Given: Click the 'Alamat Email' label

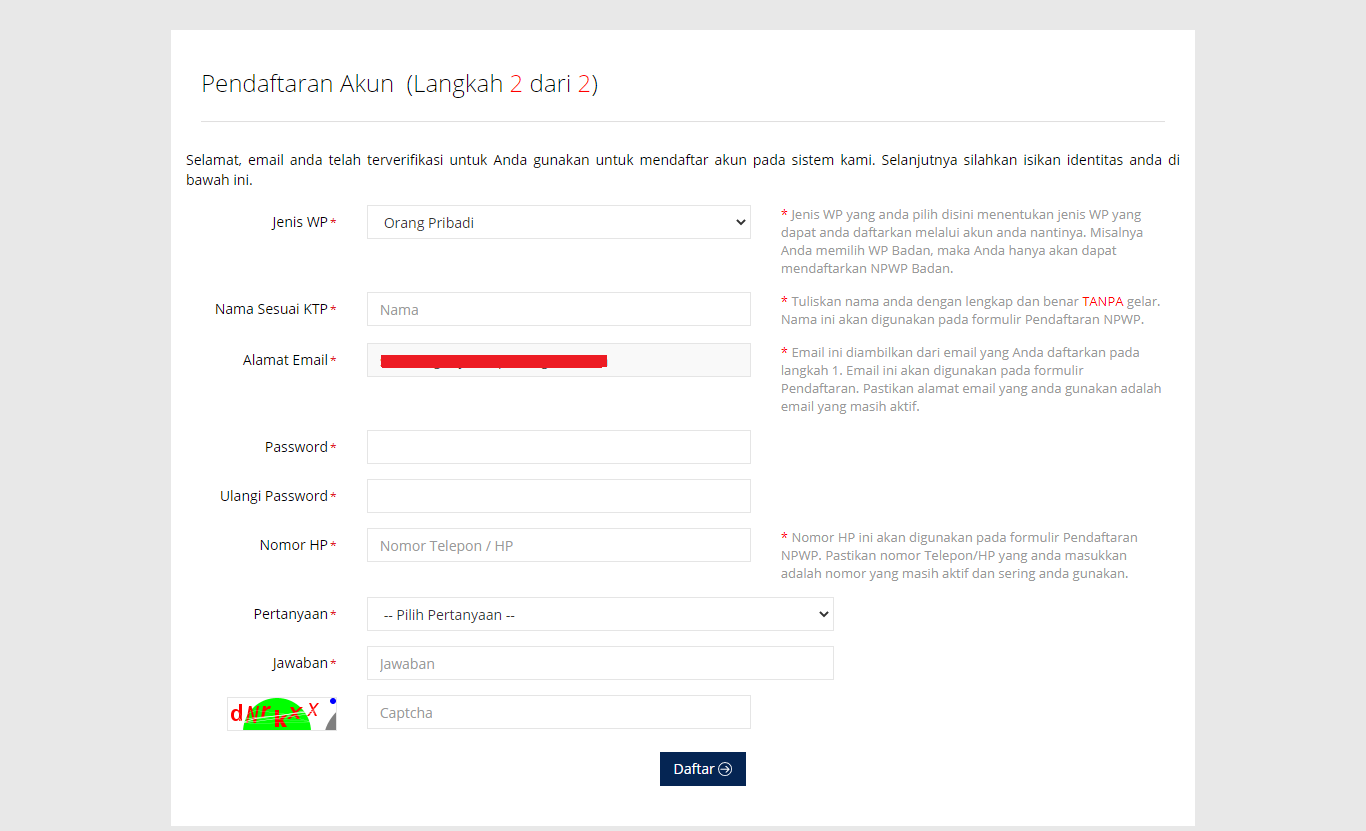Looking at the screenshot, I should 285,360.
